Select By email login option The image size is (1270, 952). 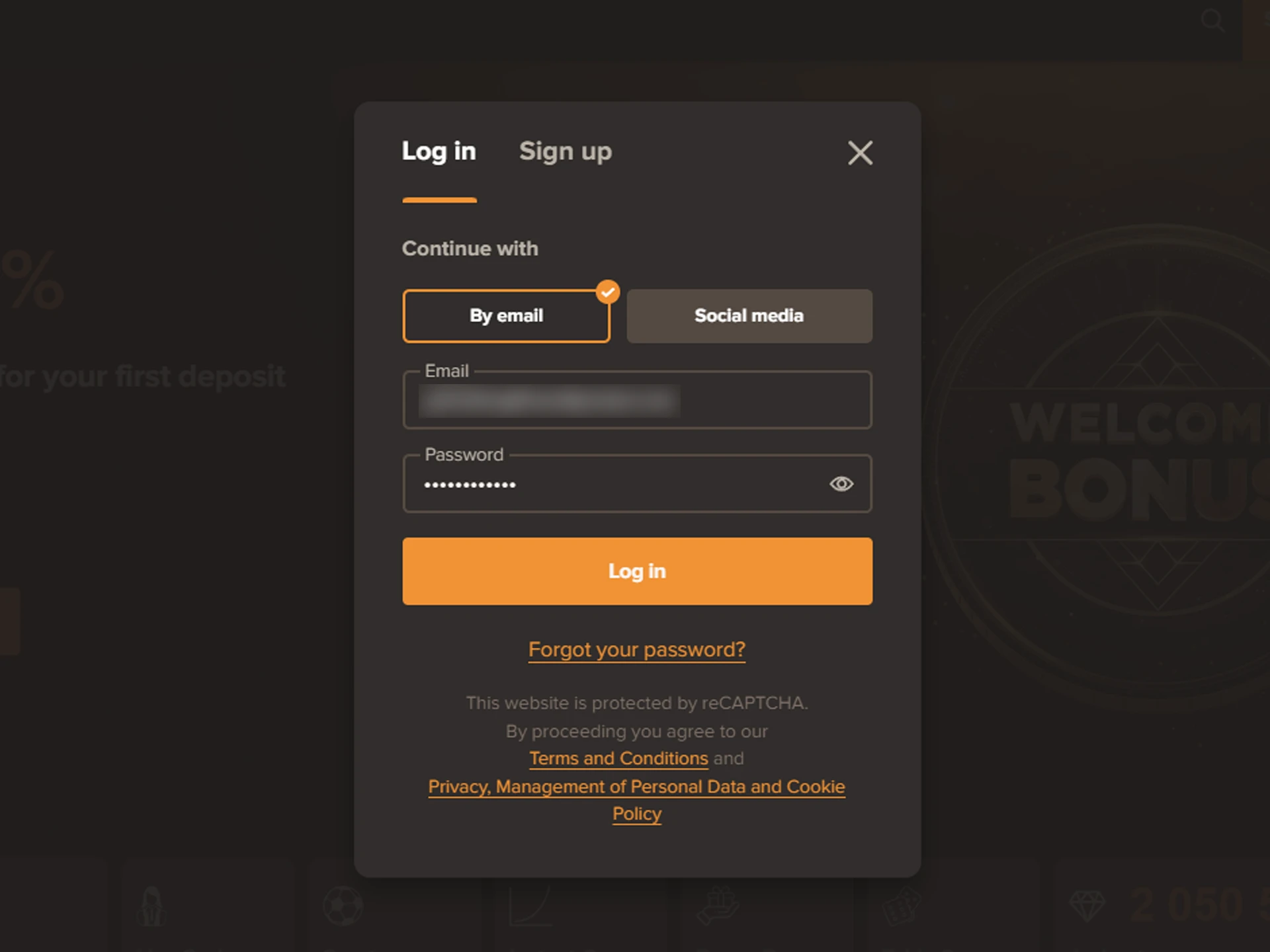pos(506,315)
